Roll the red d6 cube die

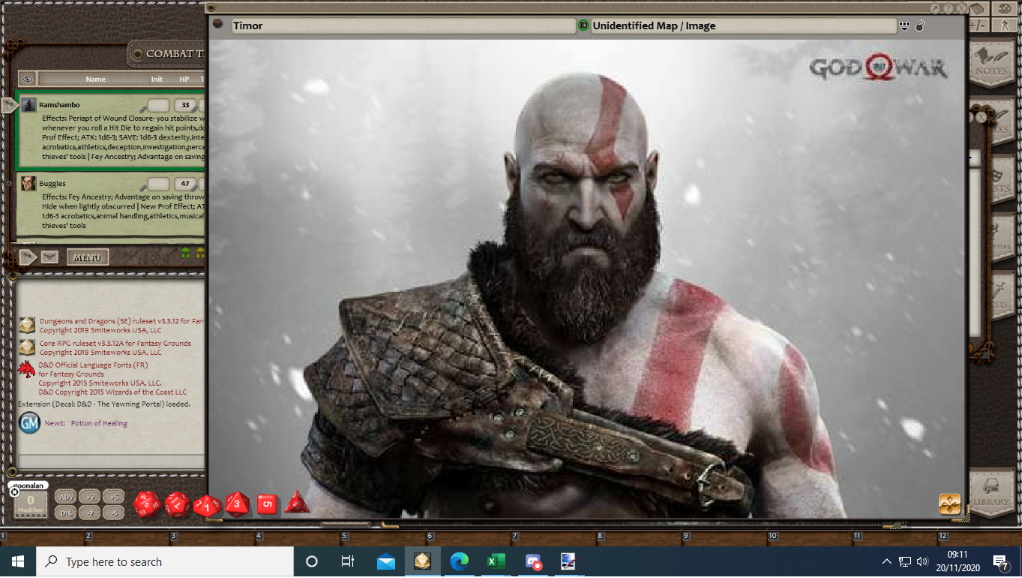(267, 504)
